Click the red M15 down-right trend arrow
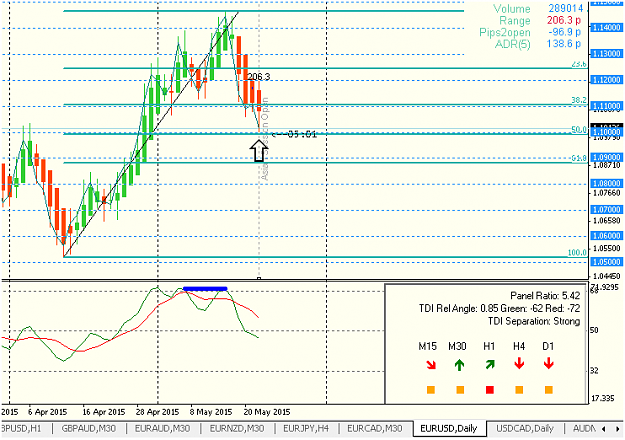 [430, 365]
